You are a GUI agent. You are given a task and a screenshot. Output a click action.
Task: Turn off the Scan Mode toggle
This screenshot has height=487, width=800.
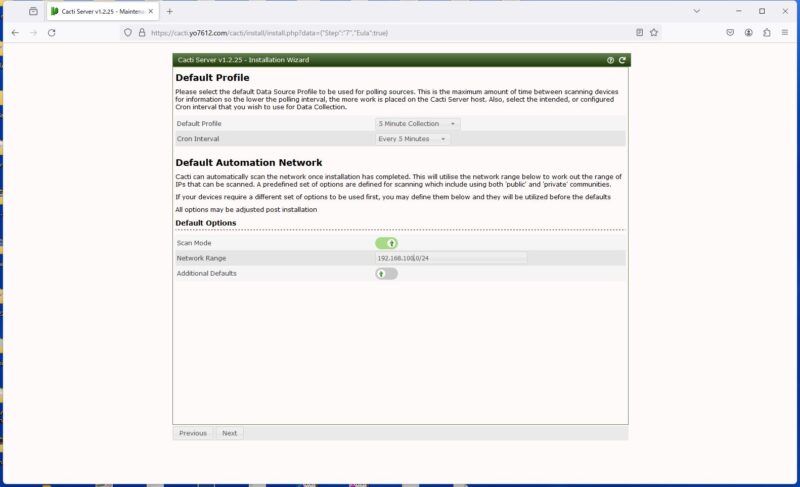(386, 243)
